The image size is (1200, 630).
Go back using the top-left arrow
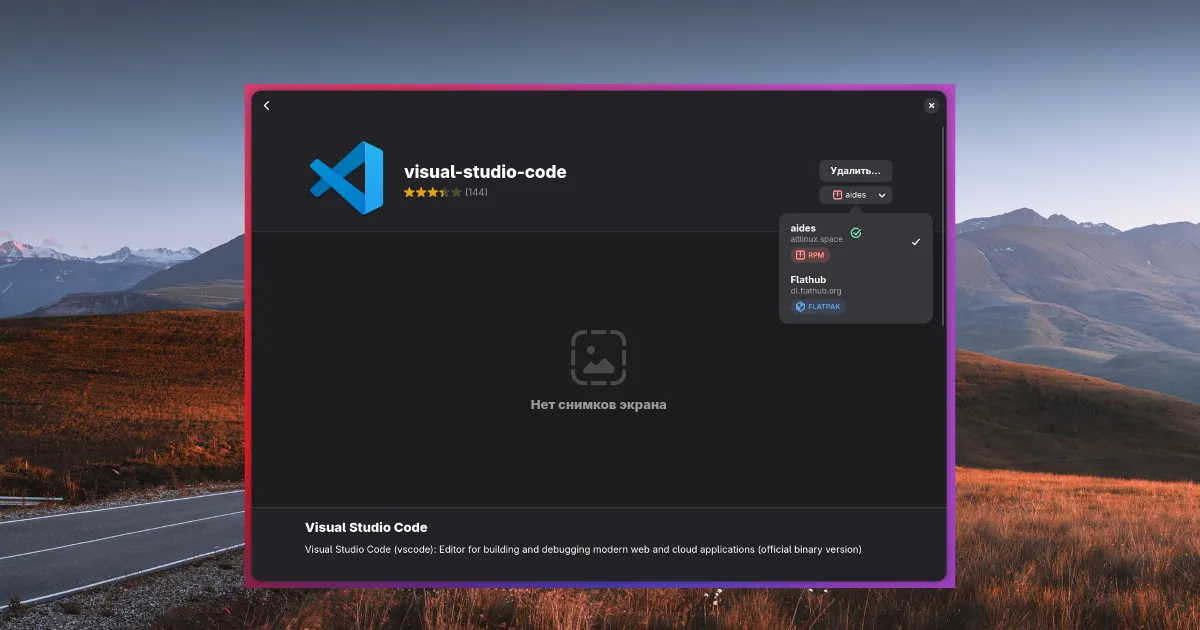[x=266, y=106]
